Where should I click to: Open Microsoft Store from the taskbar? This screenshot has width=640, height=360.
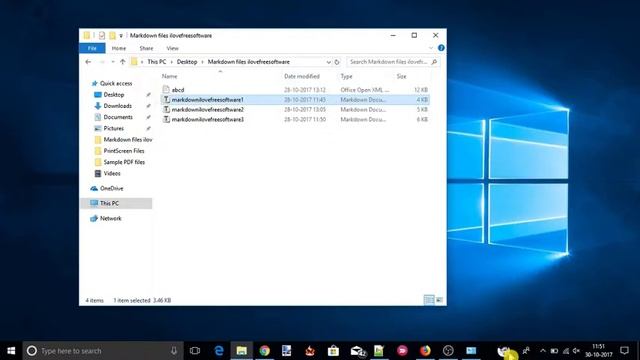click(333, 351)
